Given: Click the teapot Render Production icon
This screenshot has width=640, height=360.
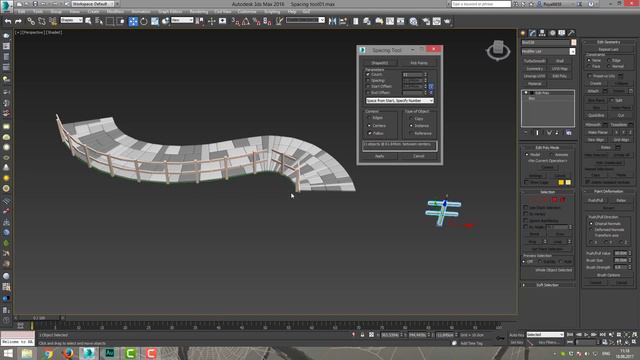Looking at the screenshot, I should (448, 21).
